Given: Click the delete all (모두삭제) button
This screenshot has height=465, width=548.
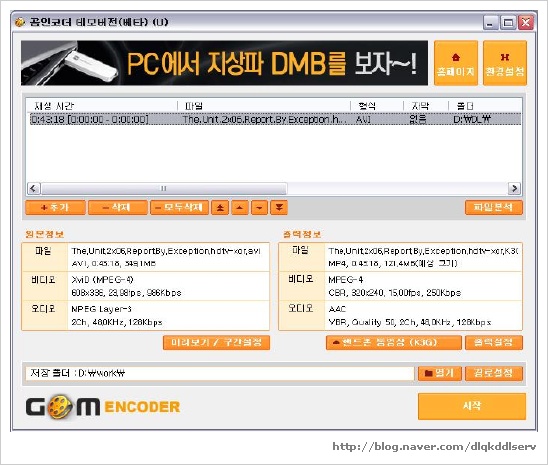Looking at the screenshot, I should [x=179, y=208].
